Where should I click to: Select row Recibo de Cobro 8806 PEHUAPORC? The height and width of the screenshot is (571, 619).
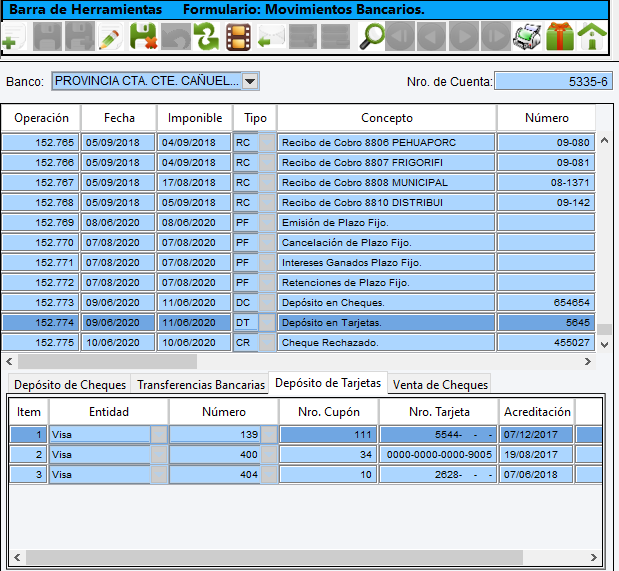(x=386, y=143)
